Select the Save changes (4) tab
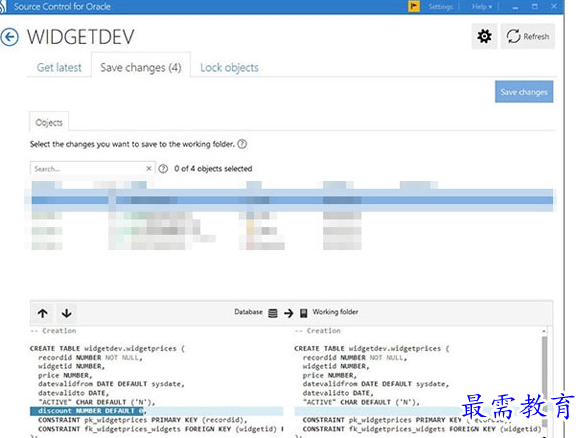This screenshot has height=438, width=583. click(141, 68)
